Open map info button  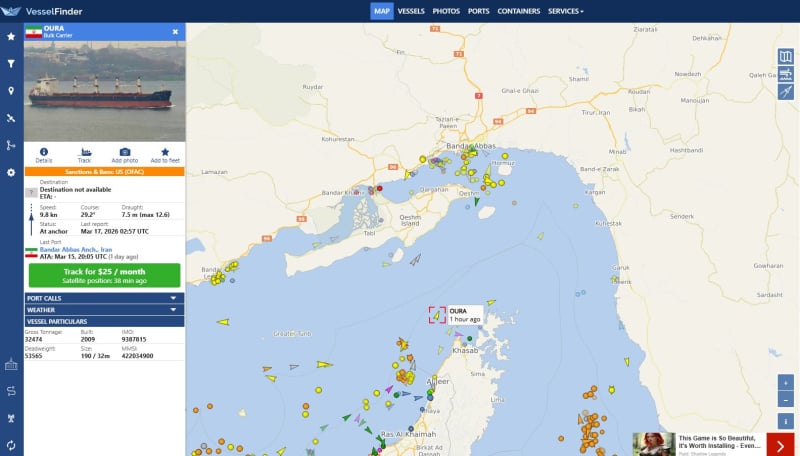(786, 421)
